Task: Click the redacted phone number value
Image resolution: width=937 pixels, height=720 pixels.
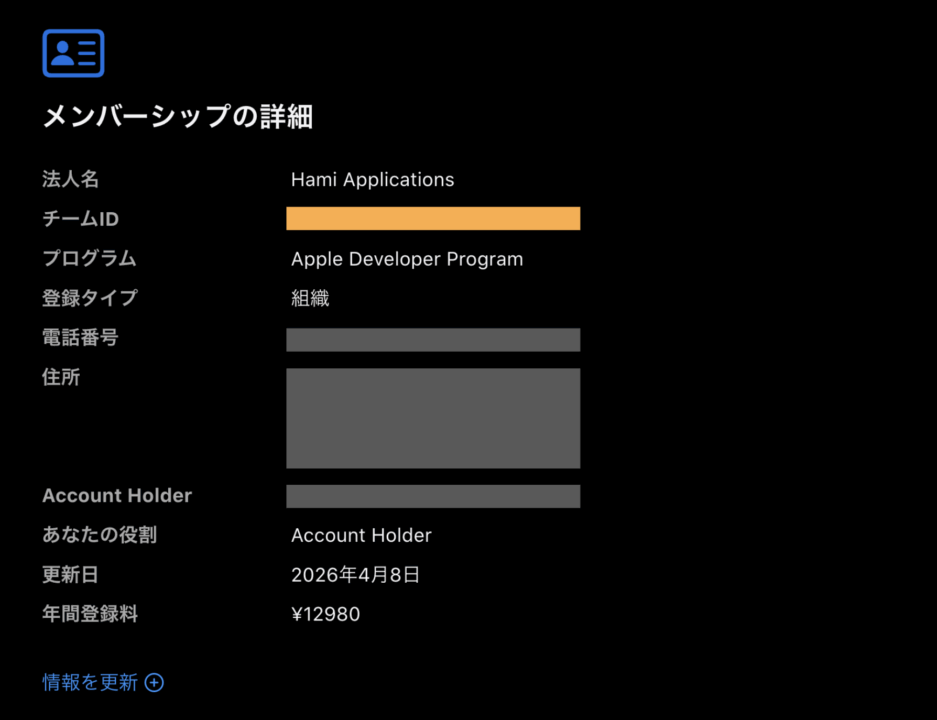Action: (433, 339)
